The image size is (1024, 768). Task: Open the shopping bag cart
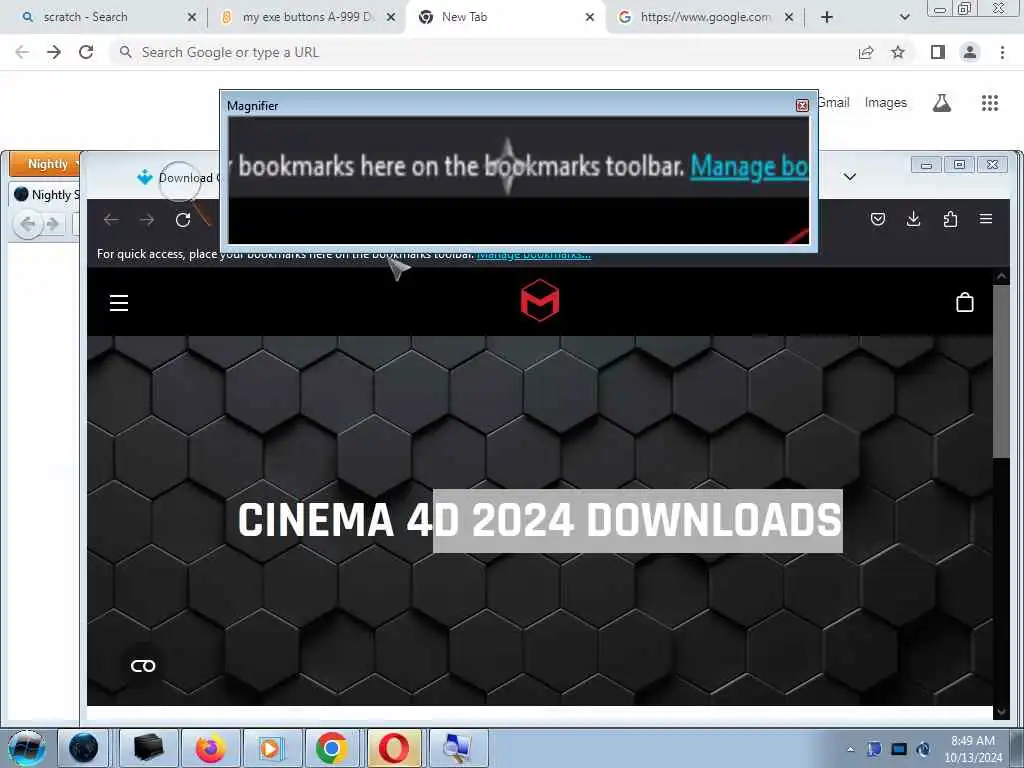tap(965, 302)
